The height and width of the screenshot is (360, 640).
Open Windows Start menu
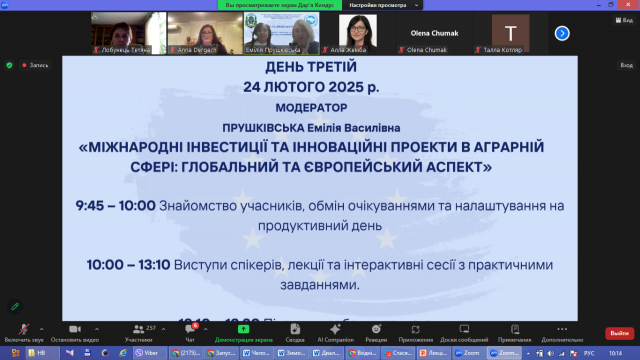15,353
